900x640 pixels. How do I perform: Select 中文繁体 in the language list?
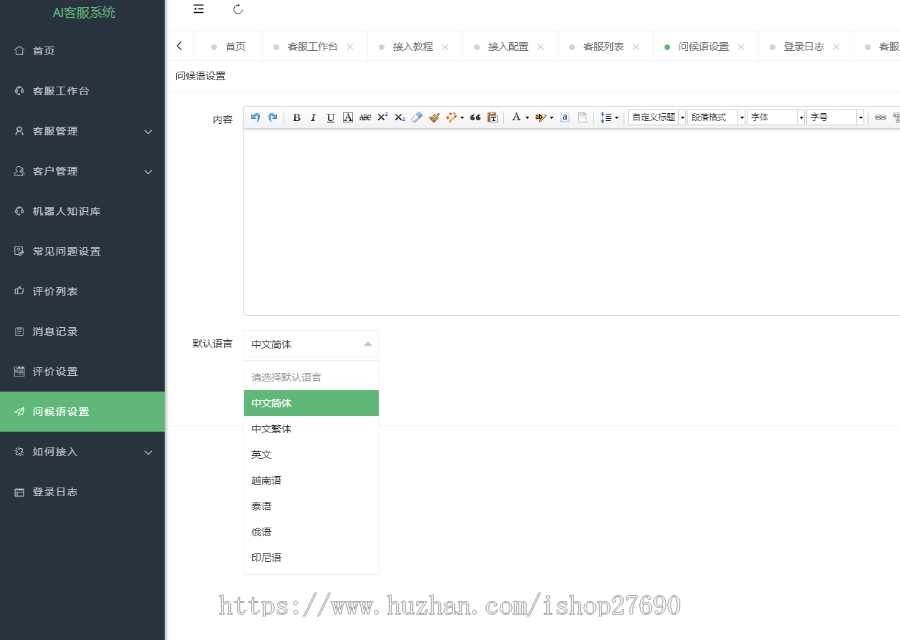[311, 429]
